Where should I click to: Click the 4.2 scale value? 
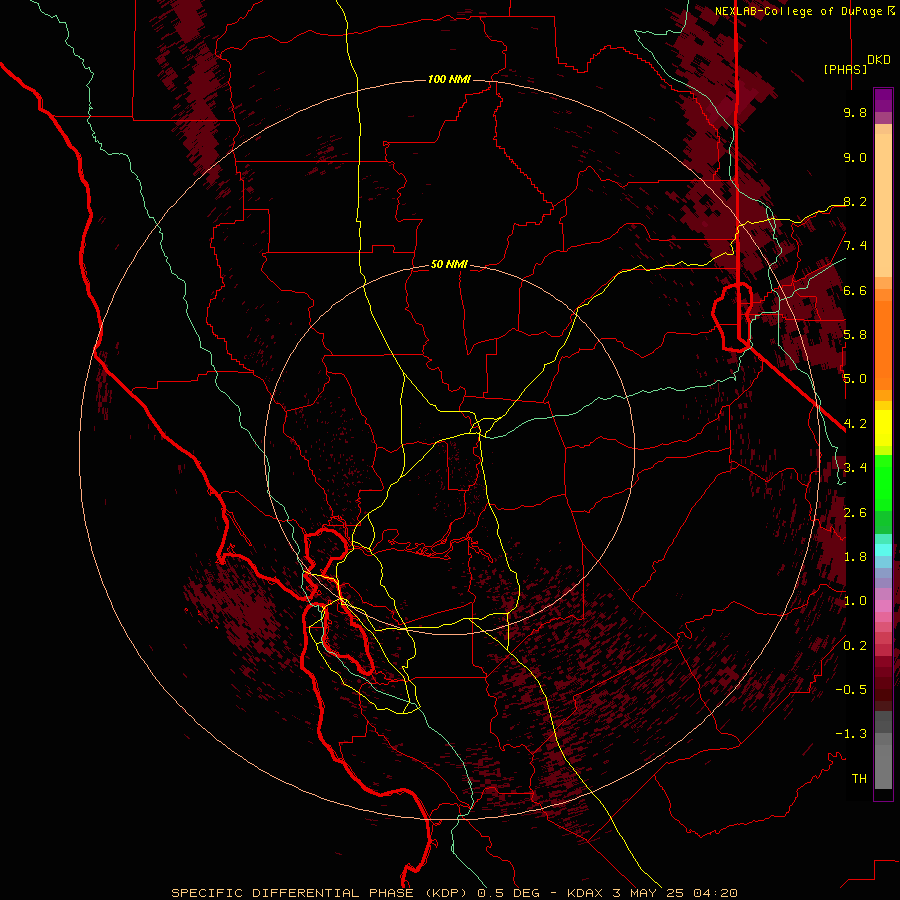click(855, 424)
